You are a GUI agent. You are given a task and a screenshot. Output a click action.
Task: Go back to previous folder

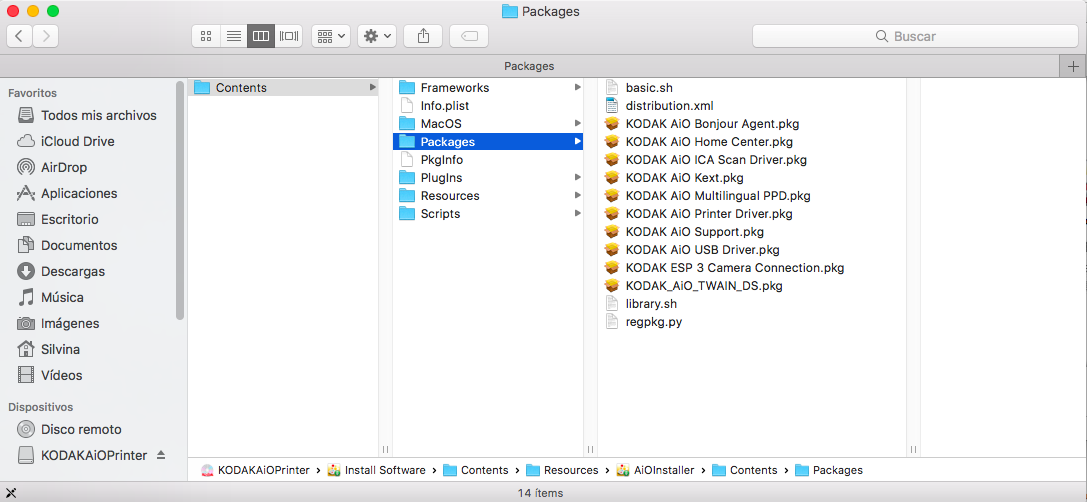(19, 36)
